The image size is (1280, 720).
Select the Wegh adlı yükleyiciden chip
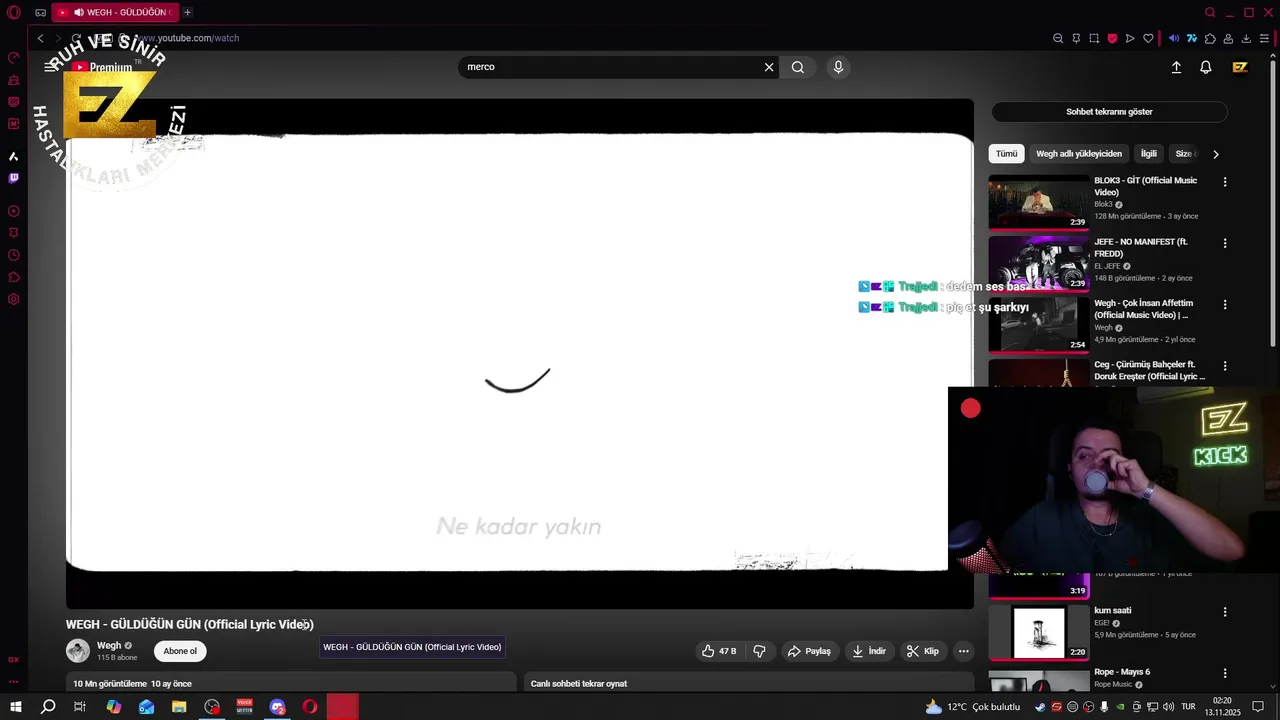1079,154
